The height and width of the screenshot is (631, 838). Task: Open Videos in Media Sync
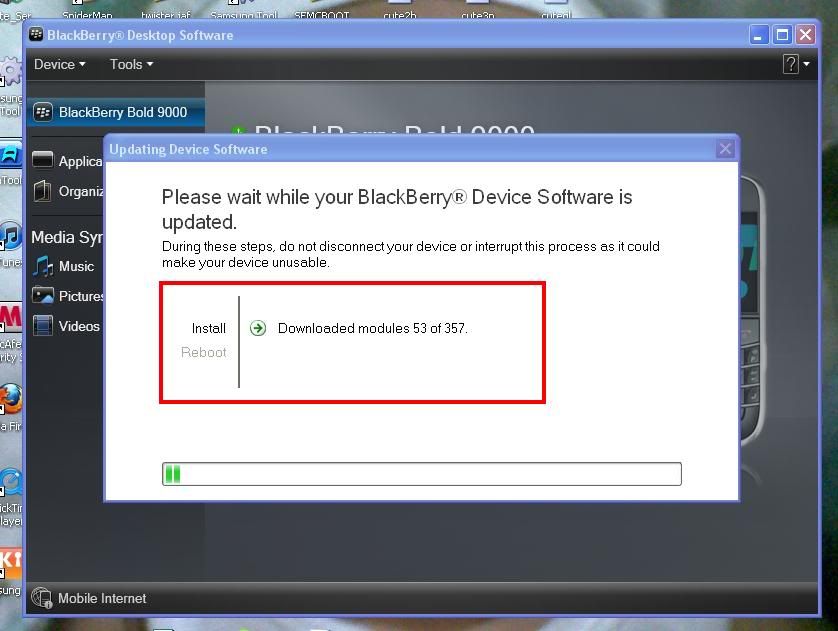(x=66, y=326)
